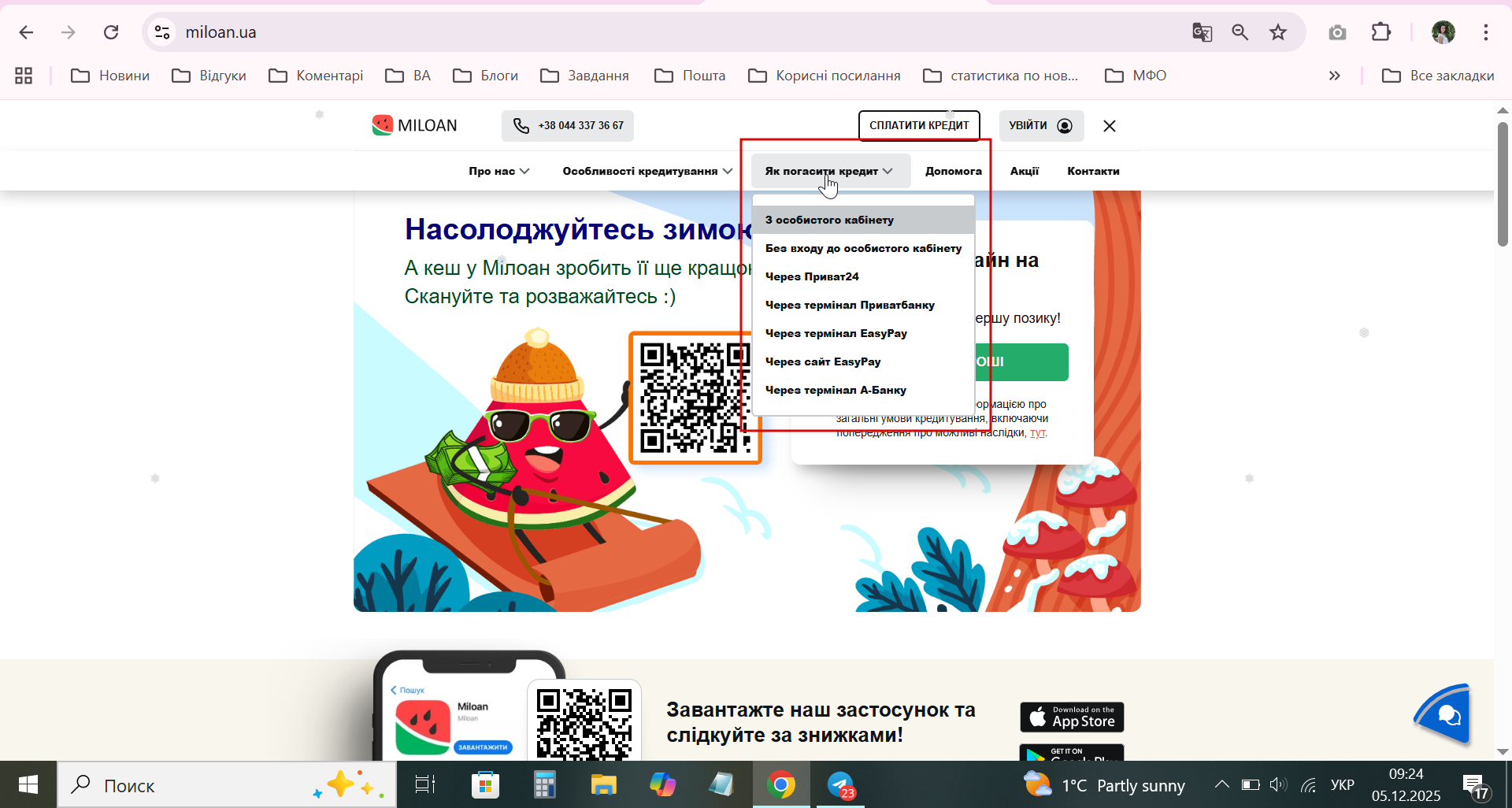
Task: Open Telegram from the taskbar
Action: point(840,784)
